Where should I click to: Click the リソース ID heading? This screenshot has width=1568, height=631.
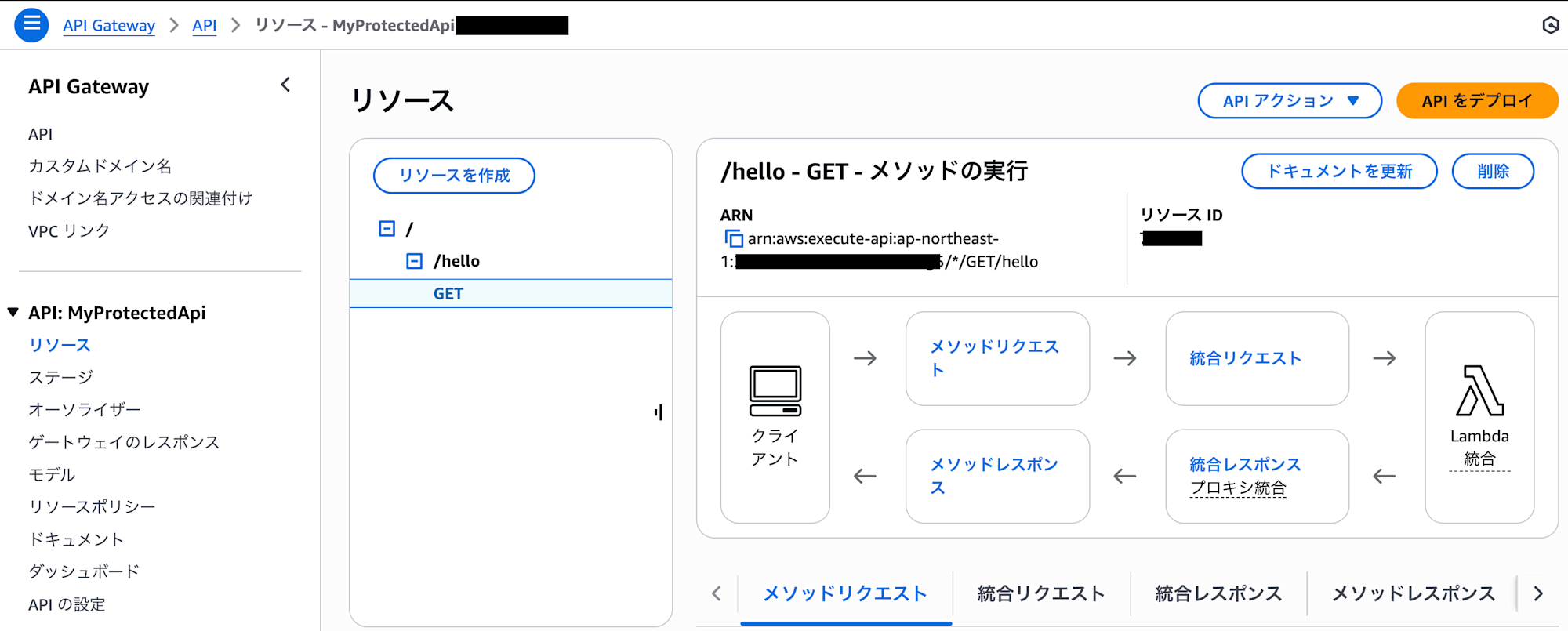[x=1181, y=215]
